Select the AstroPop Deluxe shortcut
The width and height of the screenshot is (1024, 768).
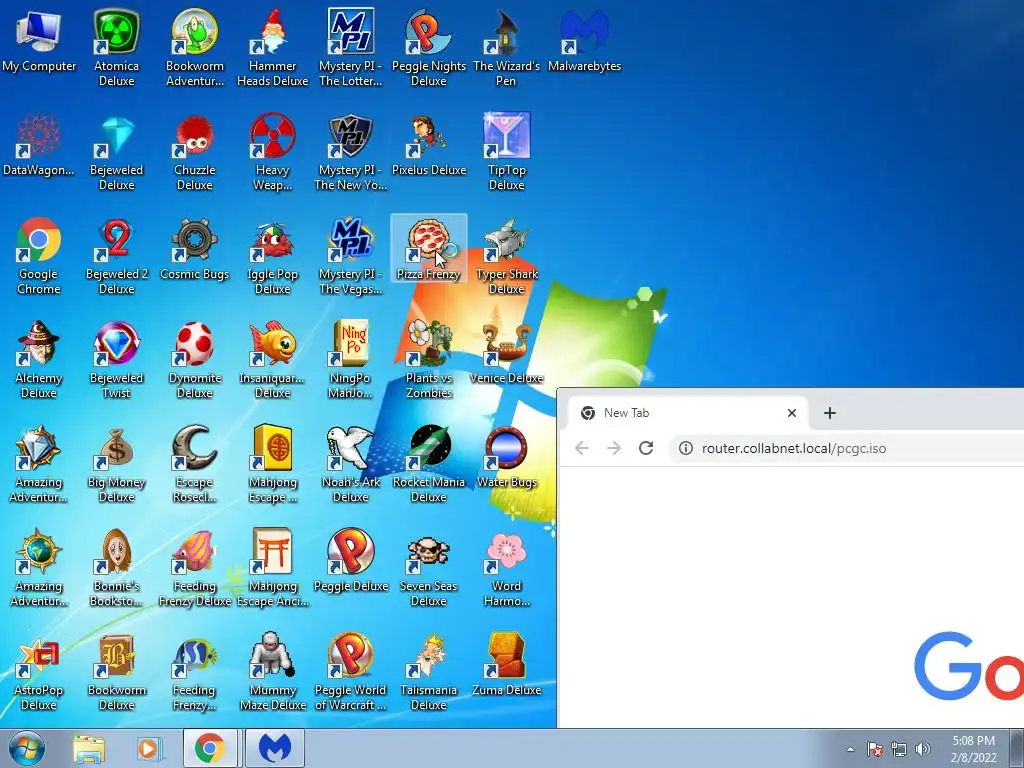39,673
